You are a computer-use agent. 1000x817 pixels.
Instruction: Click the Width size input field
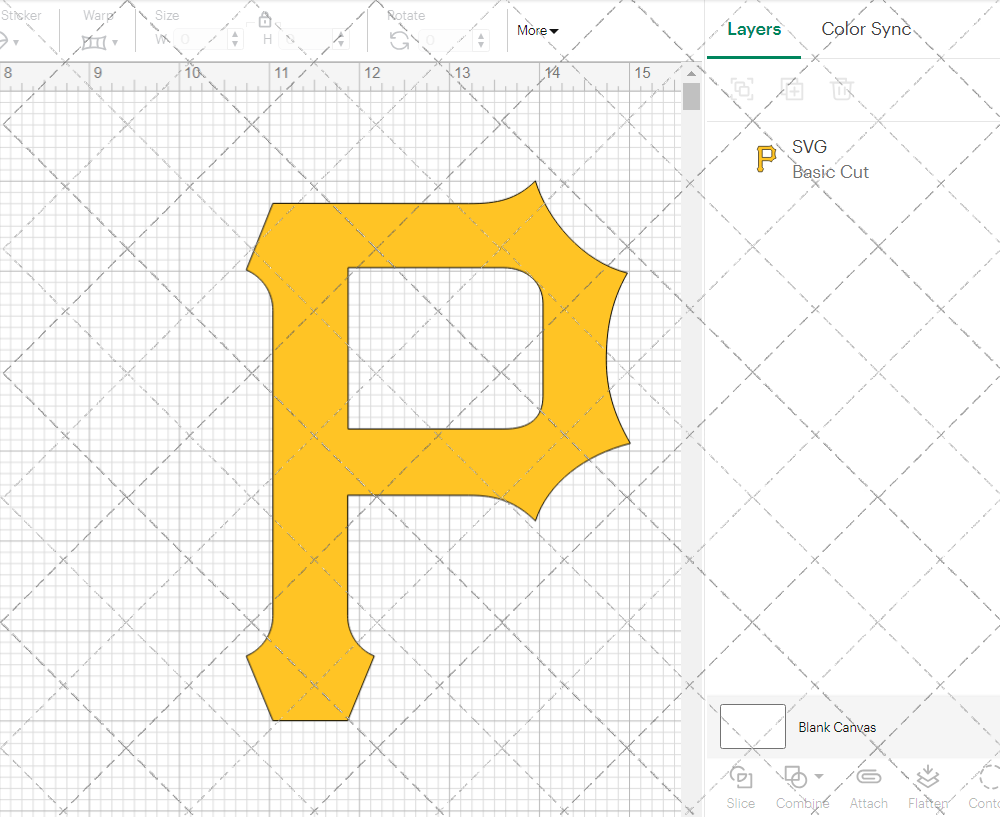[201, 40]
